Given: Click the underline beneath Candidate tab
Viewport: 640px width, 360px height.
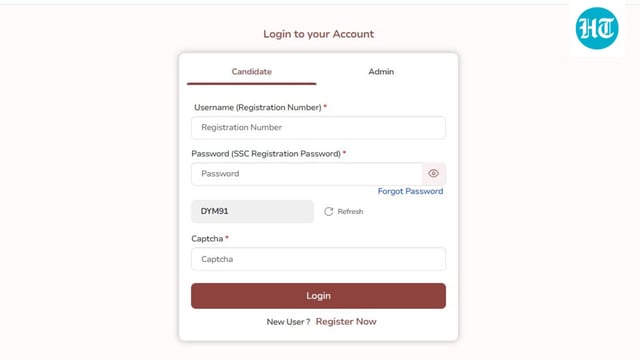Looking at the screenshot, I should coord(251,84).
